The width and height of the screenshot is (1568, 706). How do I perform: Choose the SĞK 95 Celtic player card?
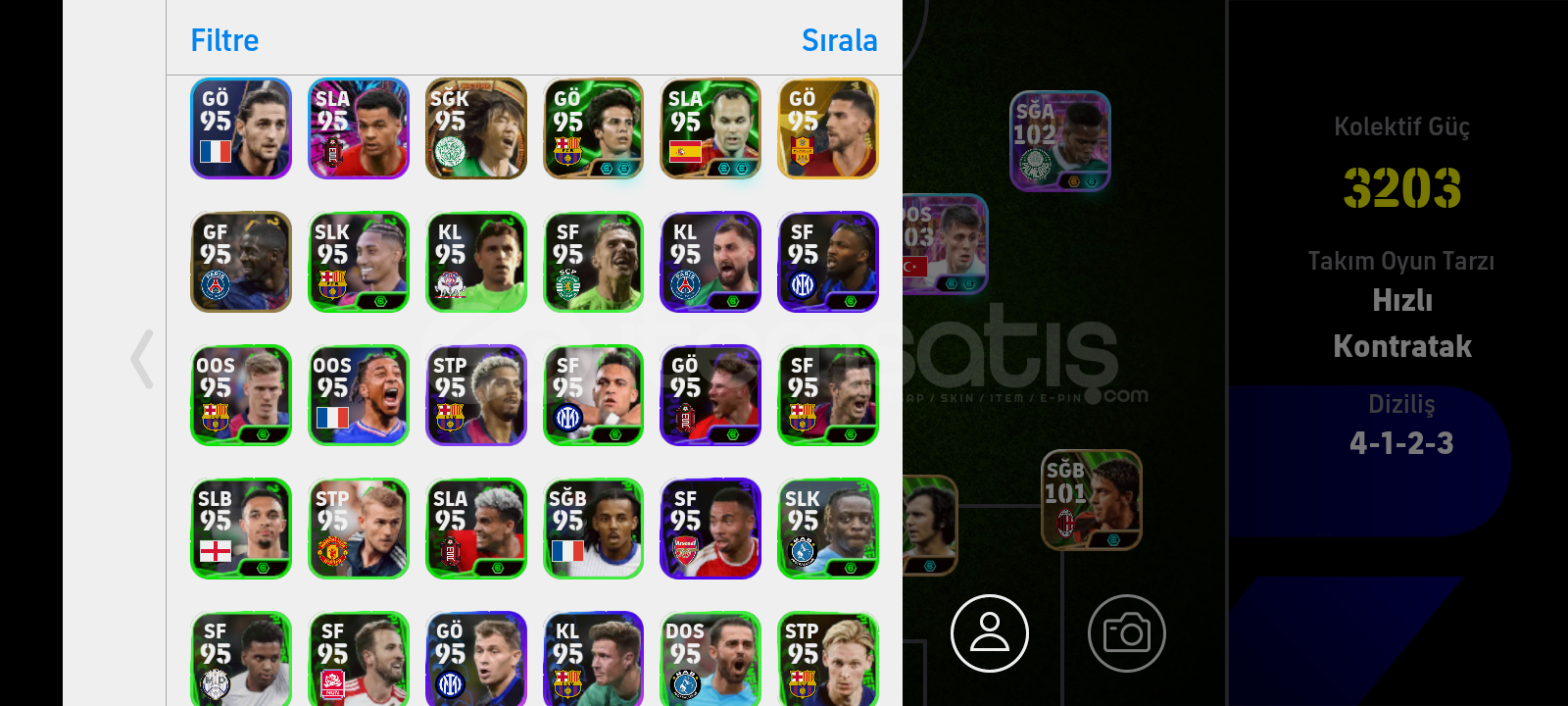[x=476, y=128]
